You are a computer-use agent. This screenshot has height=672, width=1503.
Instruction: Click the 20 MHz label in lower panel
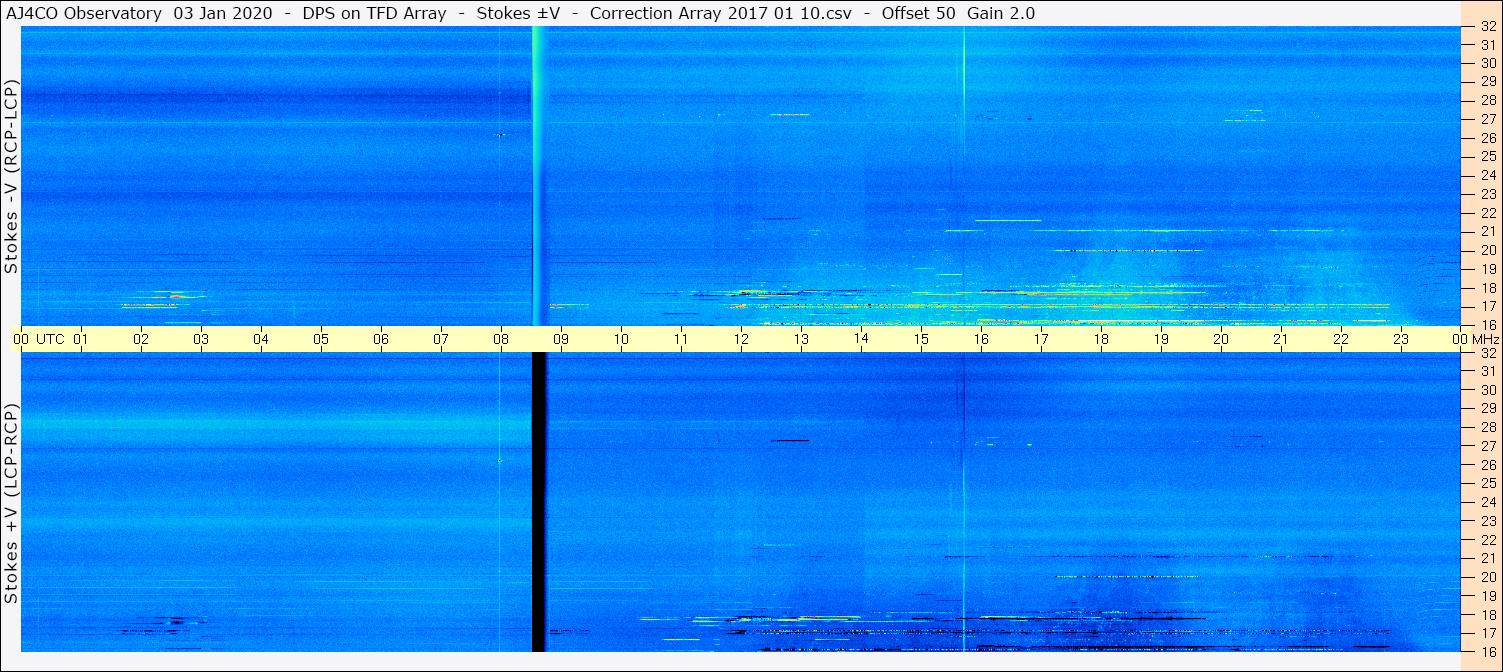point(1487,577)
